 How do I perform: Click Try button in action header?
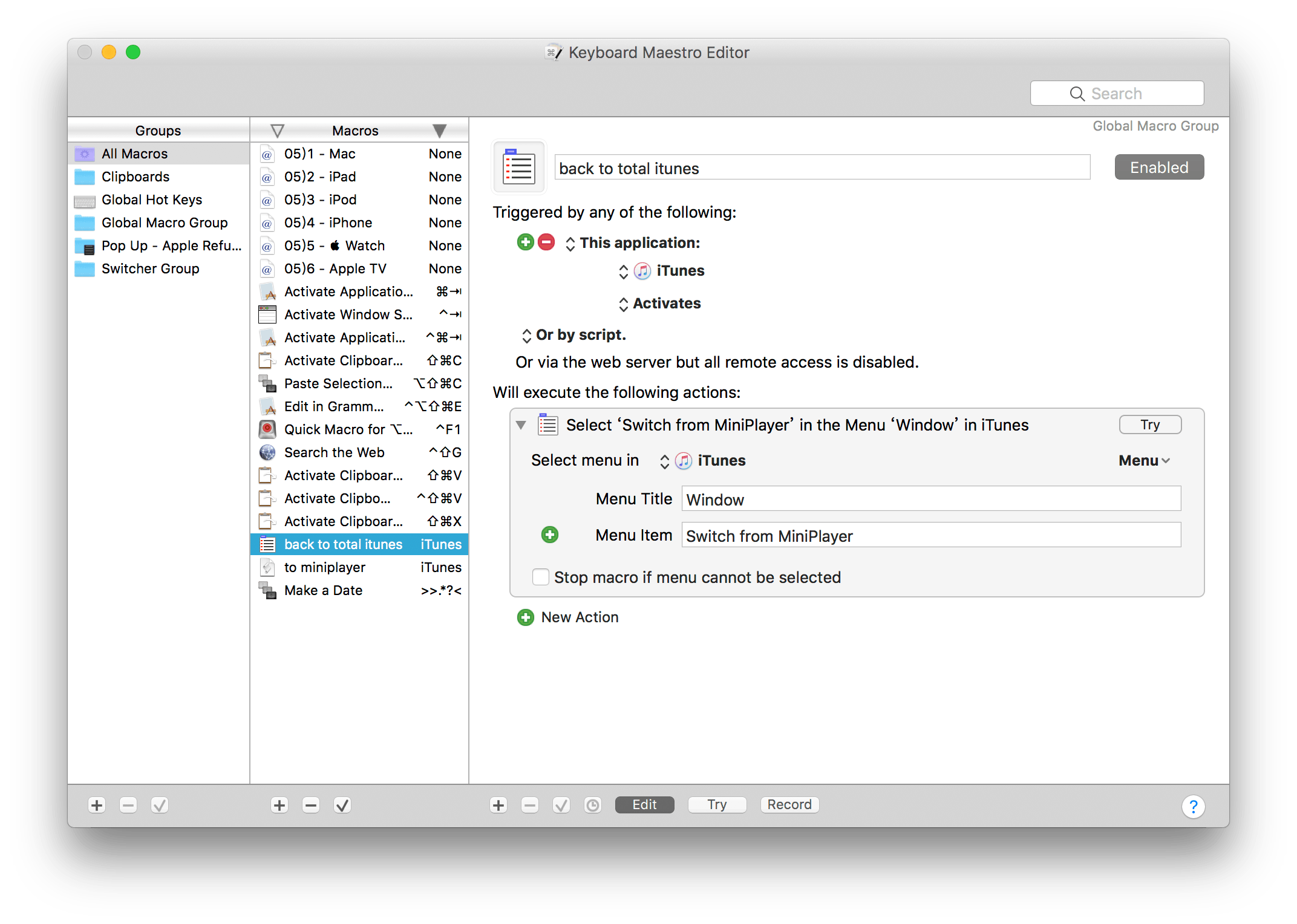tap(1149, 425)
